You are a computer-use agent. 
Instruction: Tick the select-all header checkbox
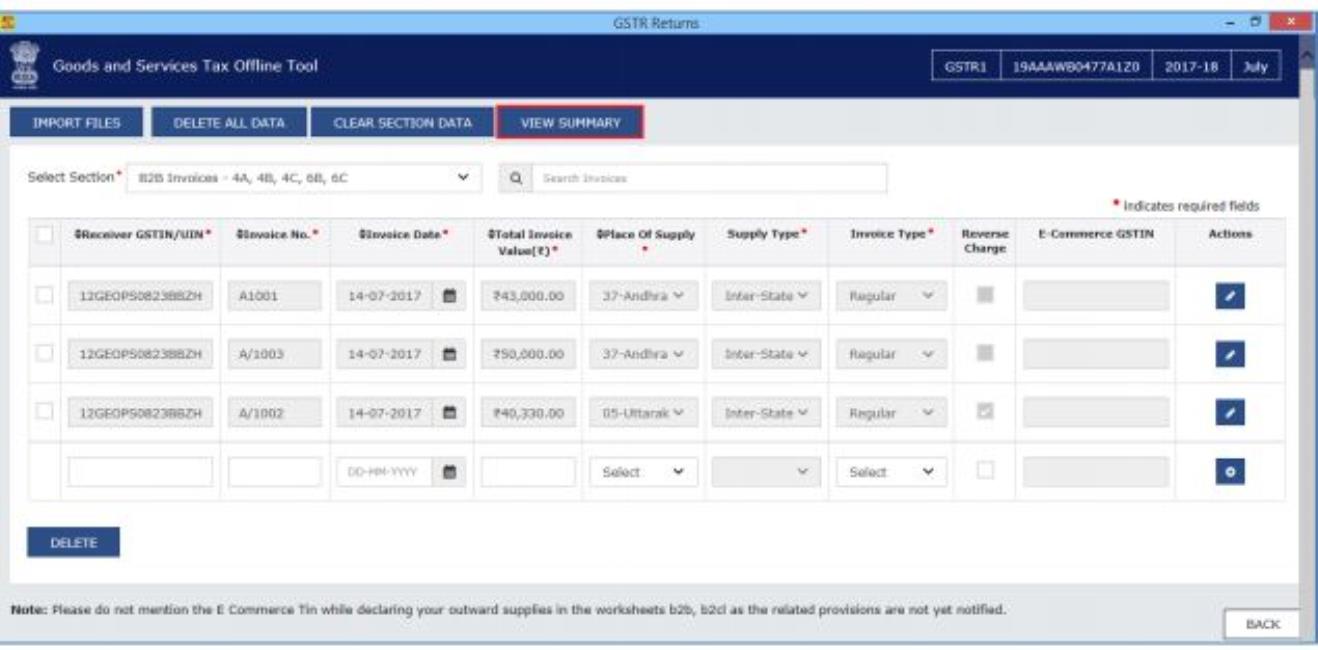point(44,234)
